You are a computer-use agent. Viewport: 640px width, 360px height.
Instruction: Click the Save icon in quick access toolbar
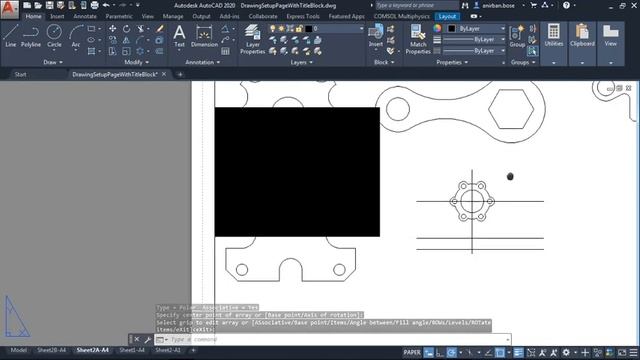coord(49,5)
